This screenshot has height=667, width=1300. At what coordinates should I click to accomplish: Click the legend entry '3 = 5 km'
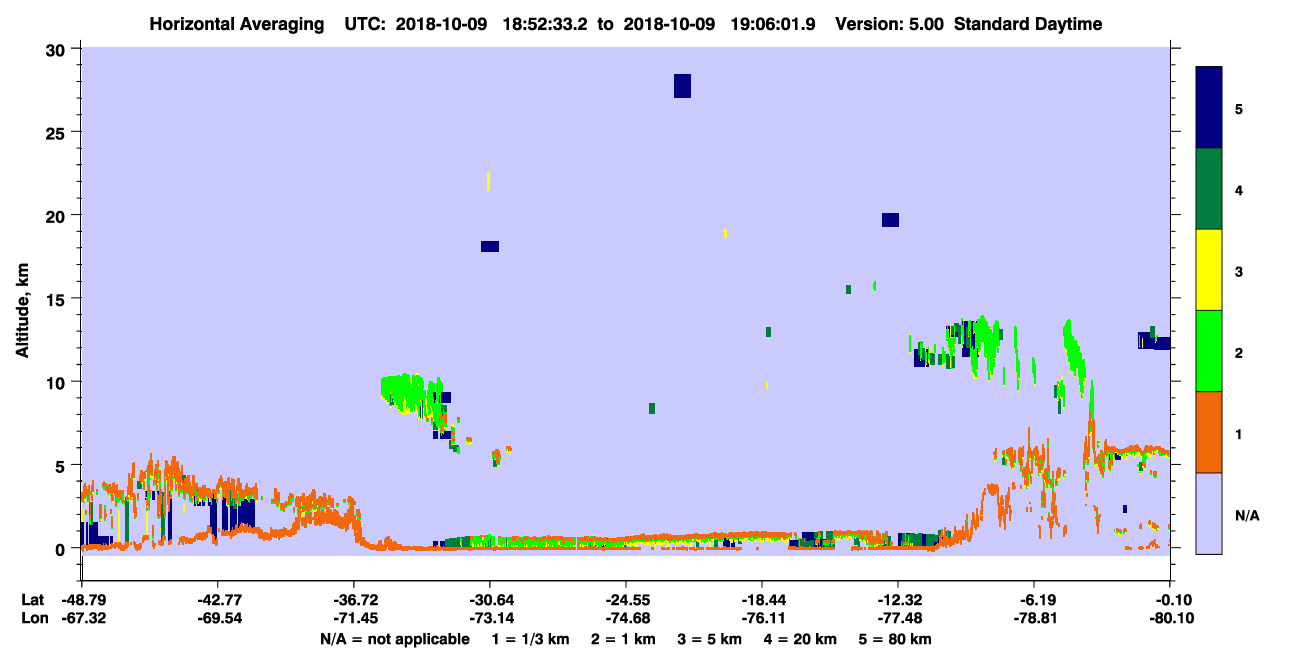tap(710, 639)
